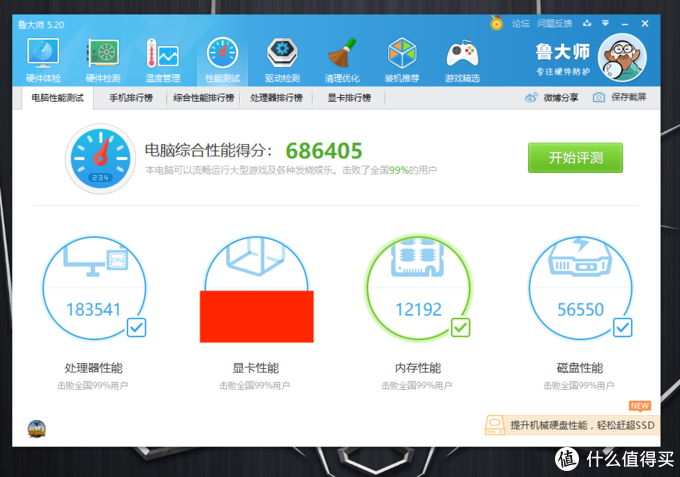Minimize the 鲁大师 window
The height and width of the screenshot is (477, 680).
(625, 24)
